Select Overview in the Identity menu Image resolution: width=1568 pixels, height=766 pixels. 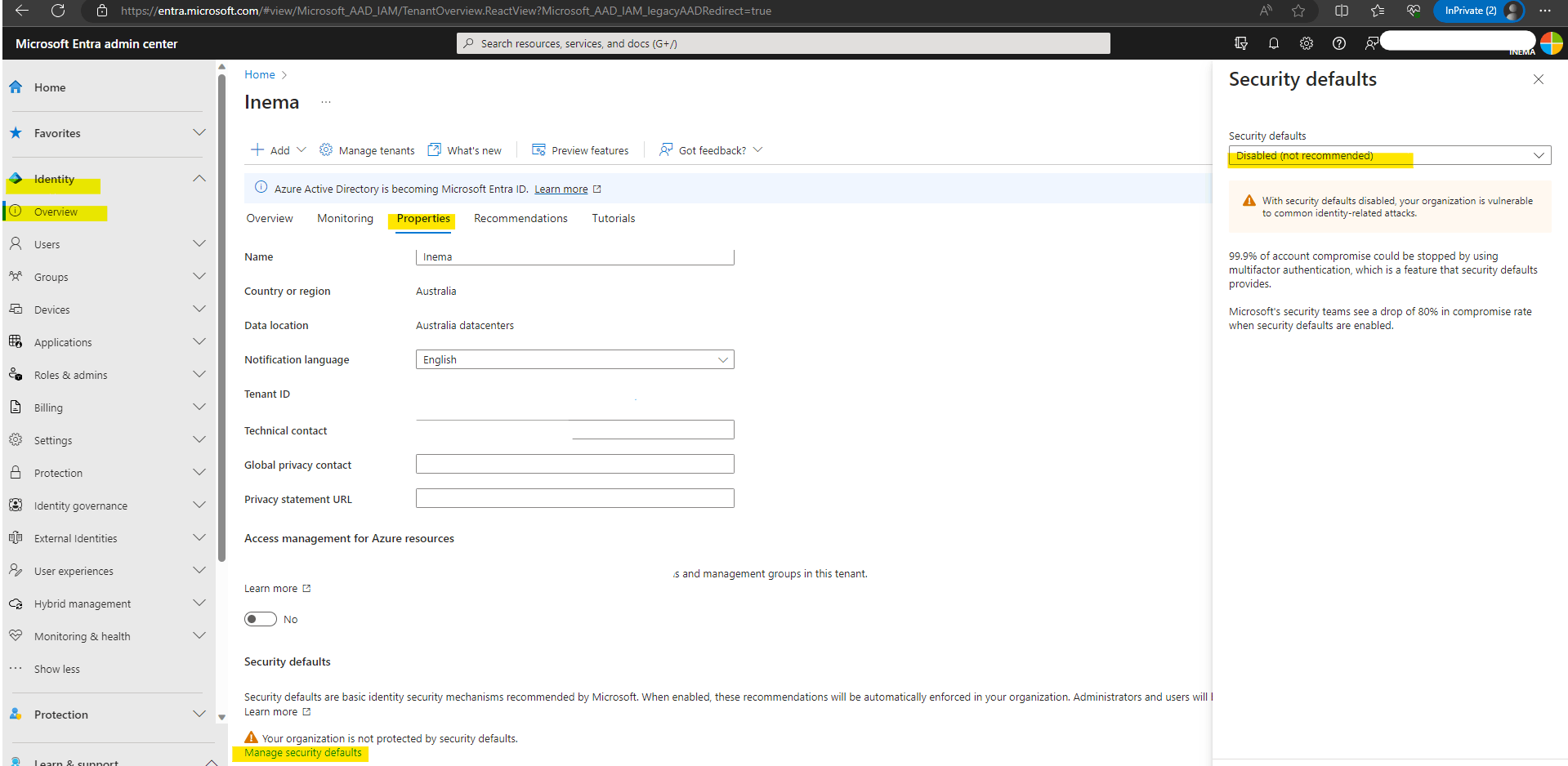tap(56, 212)
